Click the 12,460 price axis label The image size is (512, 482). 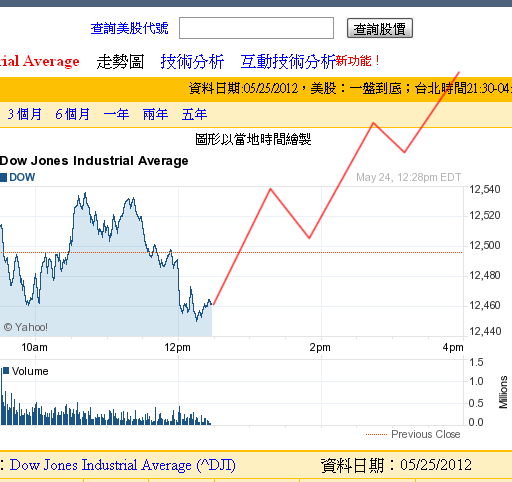485,305
